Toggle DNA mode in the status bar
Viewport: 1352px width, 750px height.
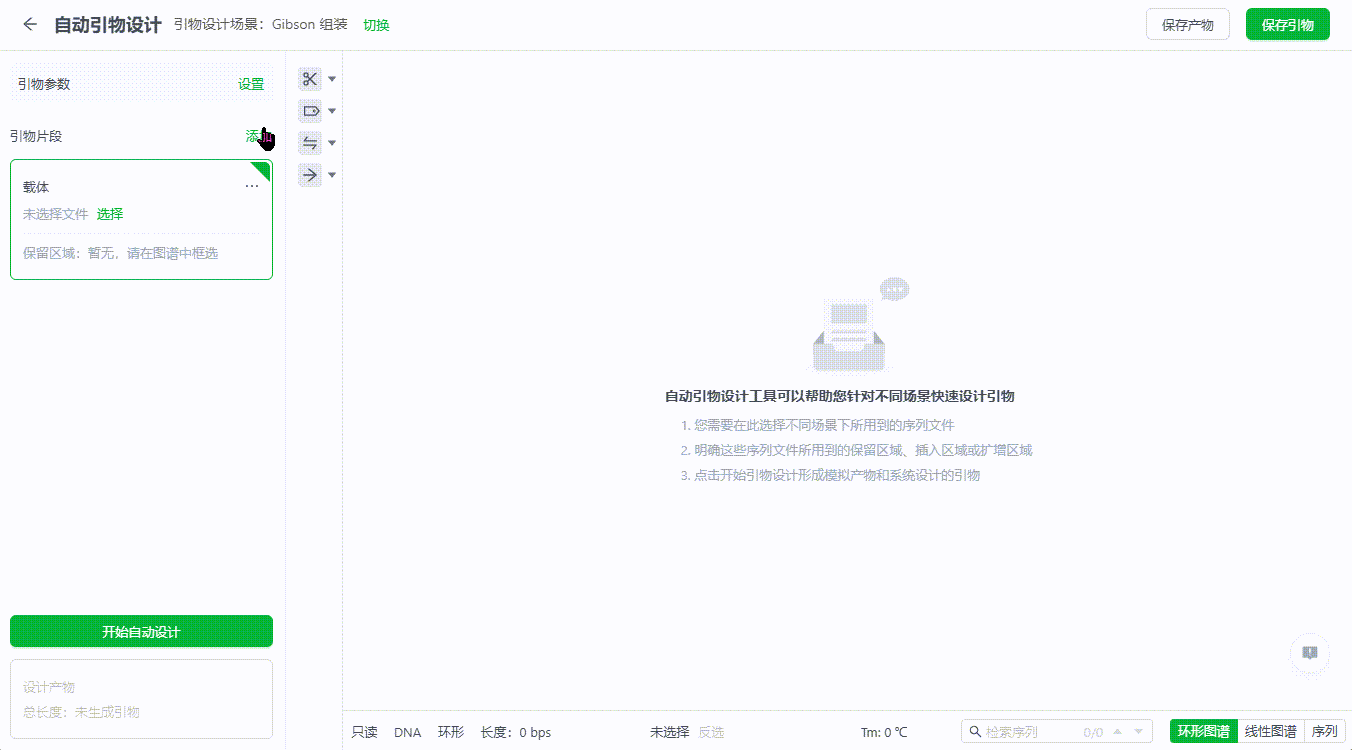407,731
